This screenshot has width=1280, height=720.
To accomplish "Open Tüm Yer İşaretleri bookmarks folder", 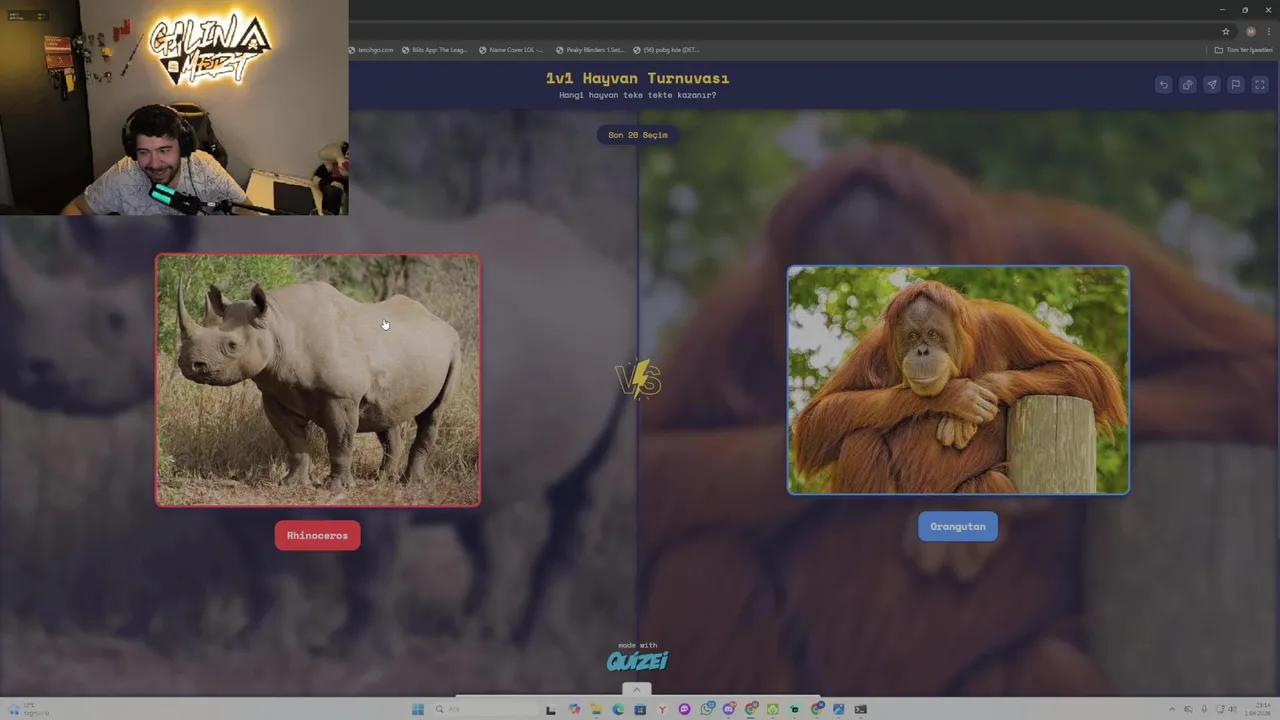I will pyautogui.click(x=1243, y=49).
